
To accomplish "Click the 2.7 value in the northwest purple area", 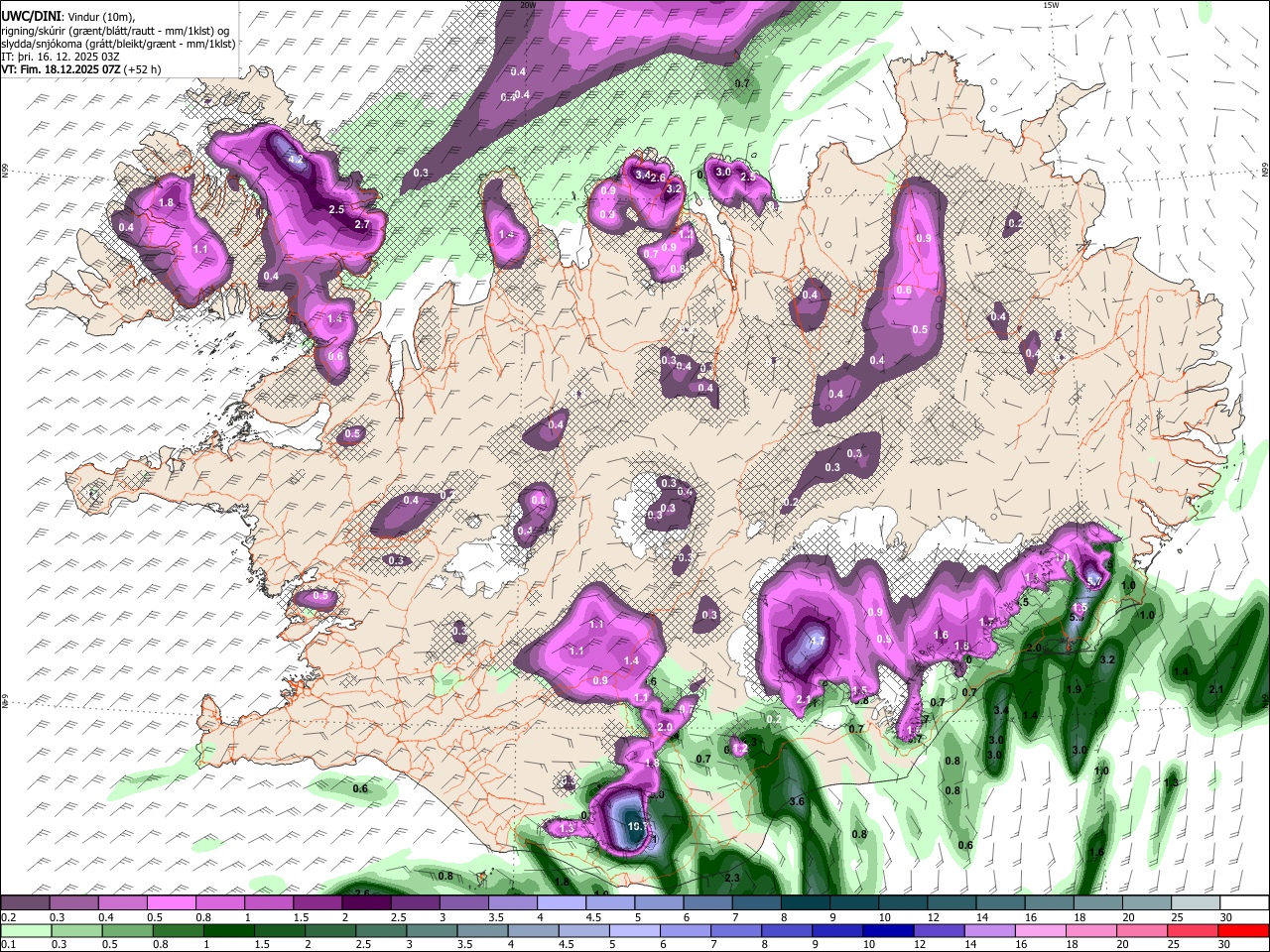I will click(x=362, y=224).
